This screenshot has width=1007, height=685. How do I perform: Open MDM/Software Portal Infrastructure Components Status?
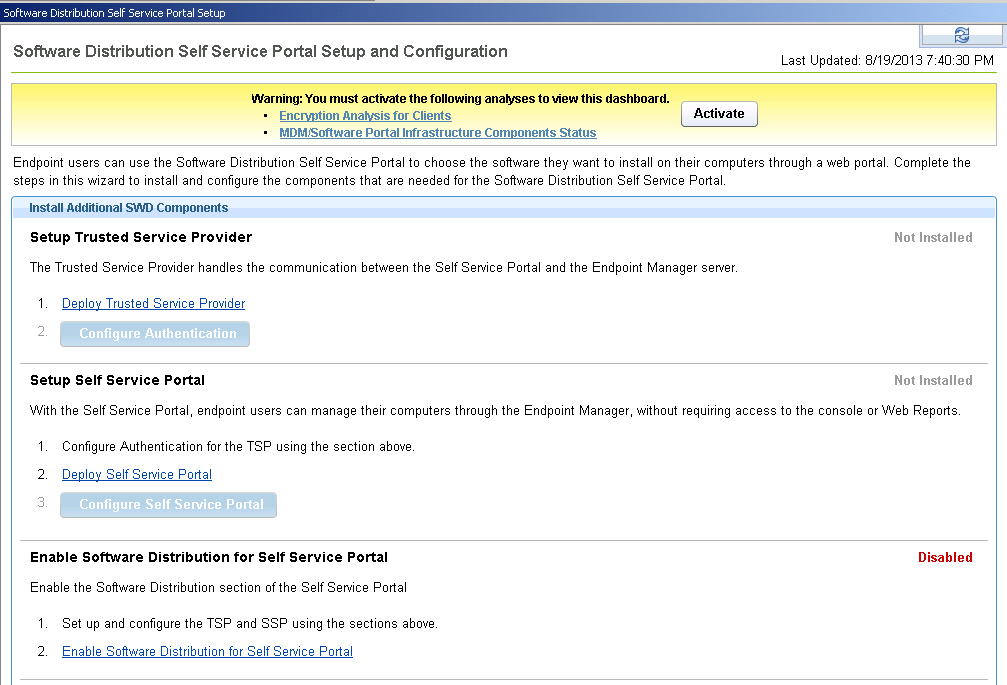click(x=437, y=133)
